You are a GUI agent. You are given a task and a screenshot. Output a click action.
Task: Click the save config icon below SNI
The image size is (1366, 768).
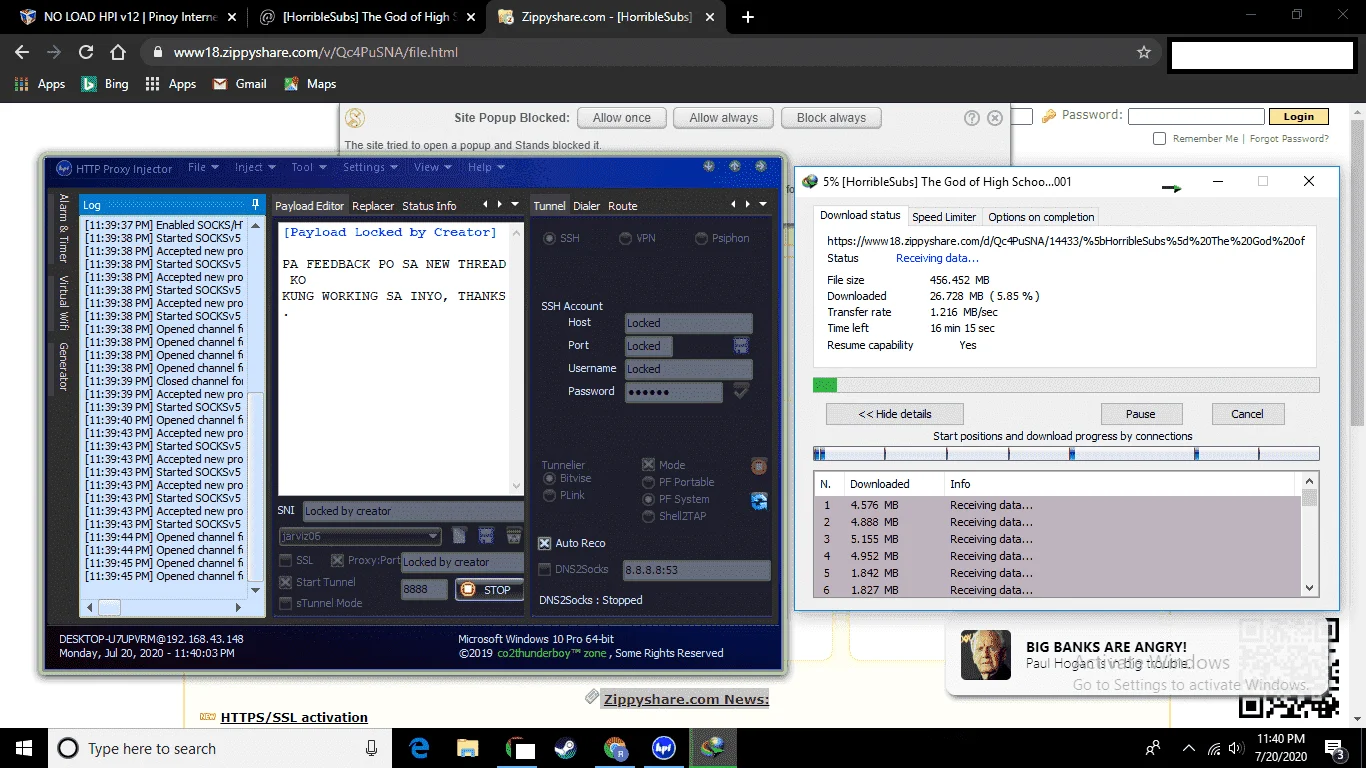pyautogui.click(x=486, y=536)
